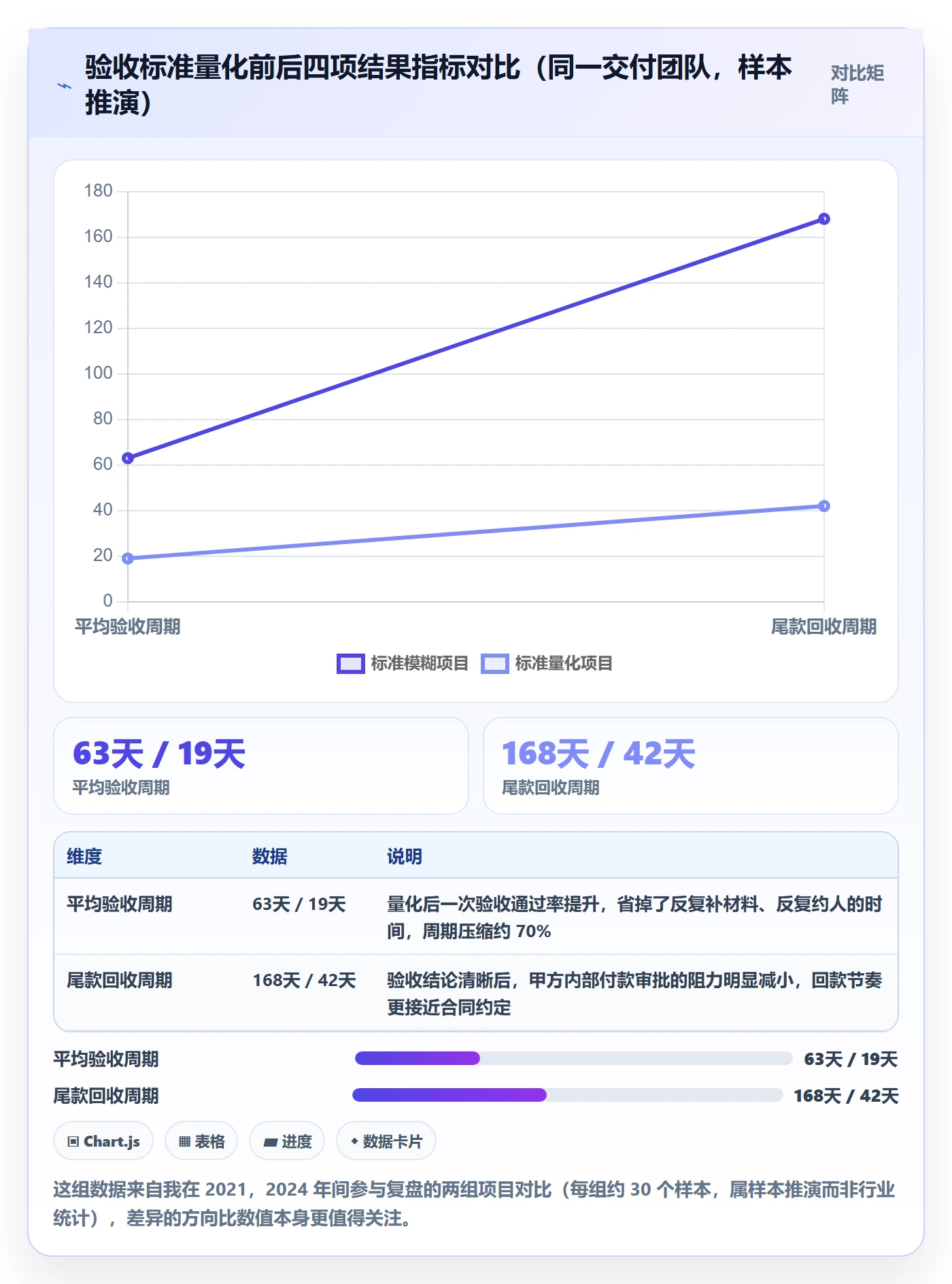
Task: Click the 平均验收周期 label beside the progress bar
Action: 106,1059
